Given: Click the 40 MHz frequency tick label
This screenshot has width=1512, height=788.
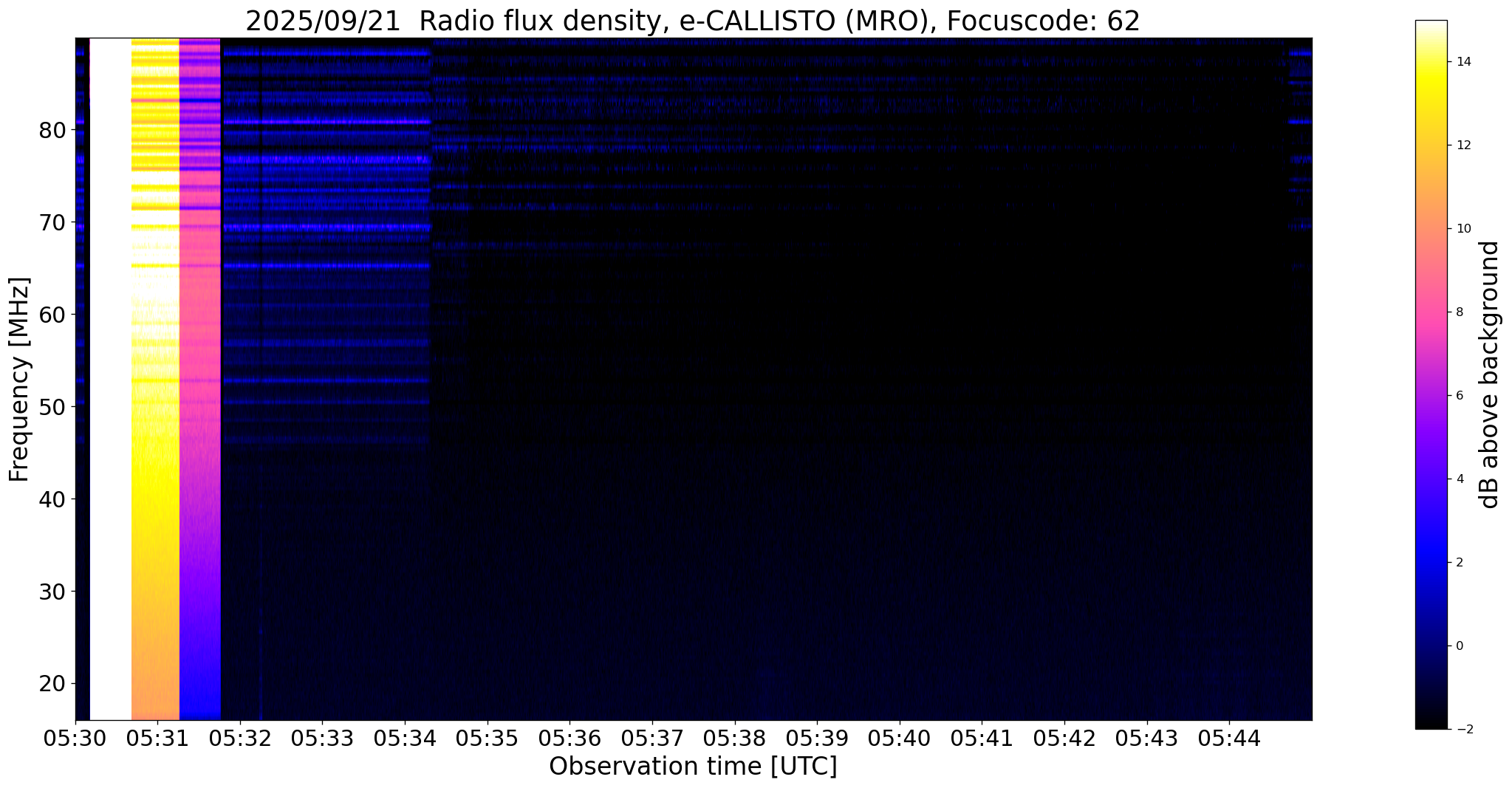Looking at the screenshot, I should [52, 499].
